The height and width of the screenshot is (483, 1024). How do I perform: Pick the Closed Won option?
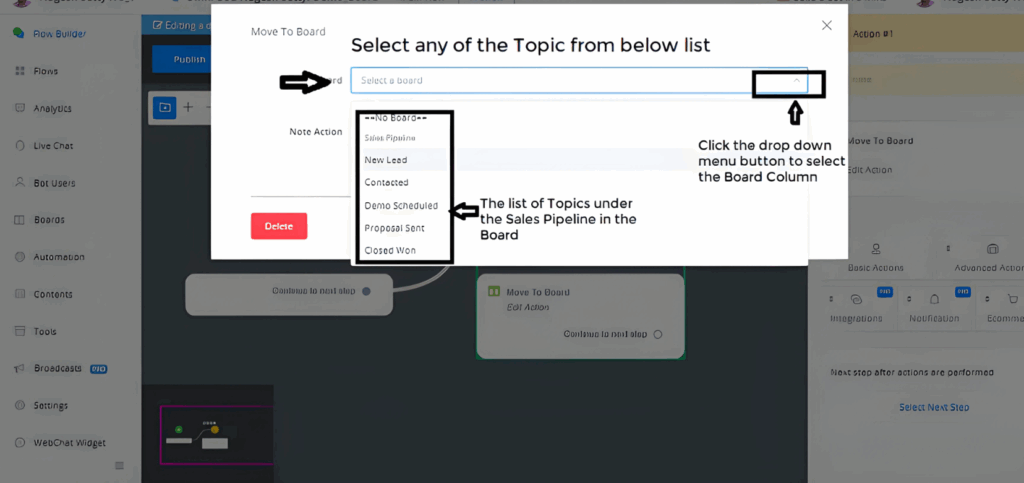[390, 250]
